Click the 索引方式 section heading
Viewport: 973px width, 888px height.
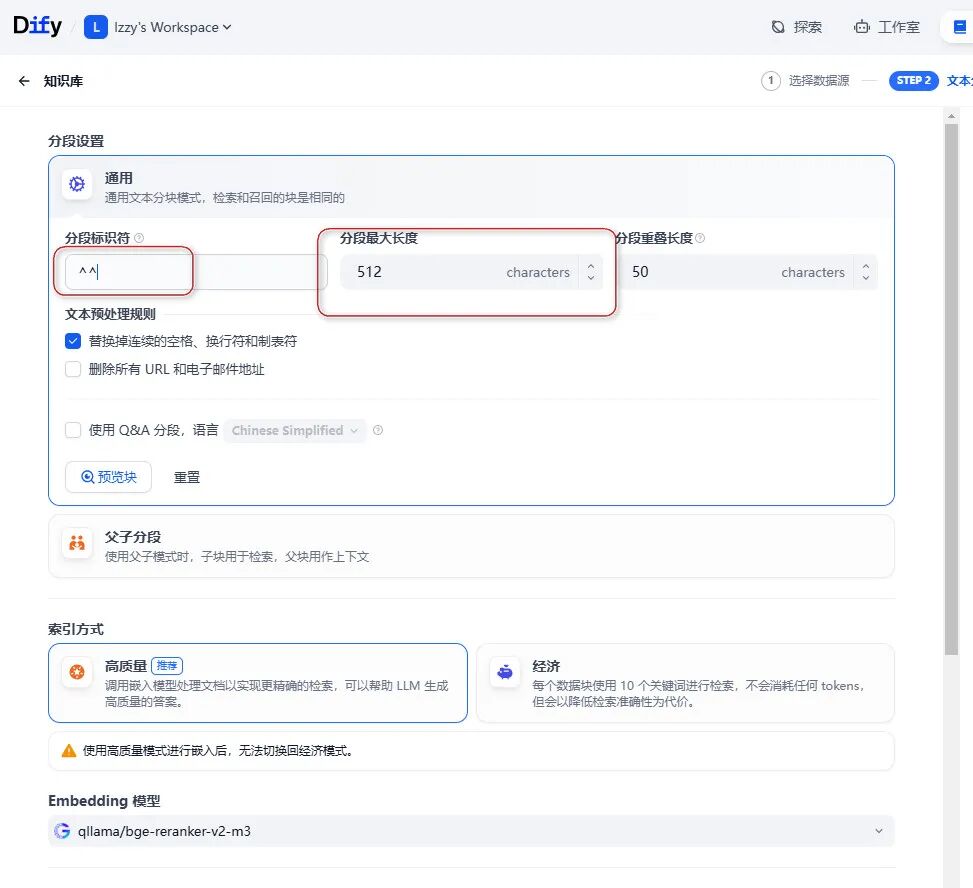[76, 629]
